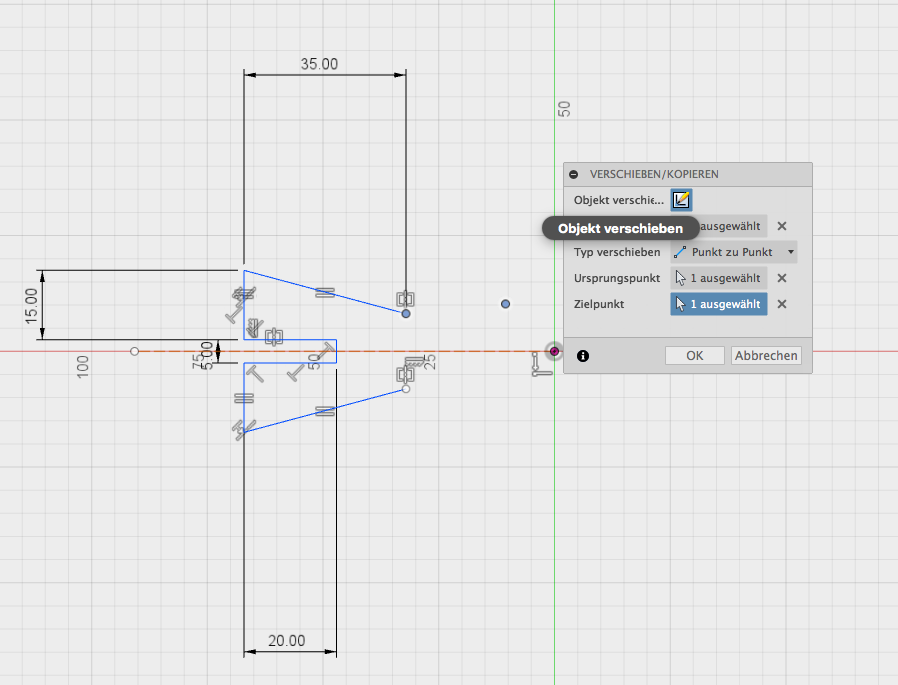The height and width of the screenshot is (685, 898).
Task: Pick the white point on left horizontal axis
Action: (x=134, y=351)
